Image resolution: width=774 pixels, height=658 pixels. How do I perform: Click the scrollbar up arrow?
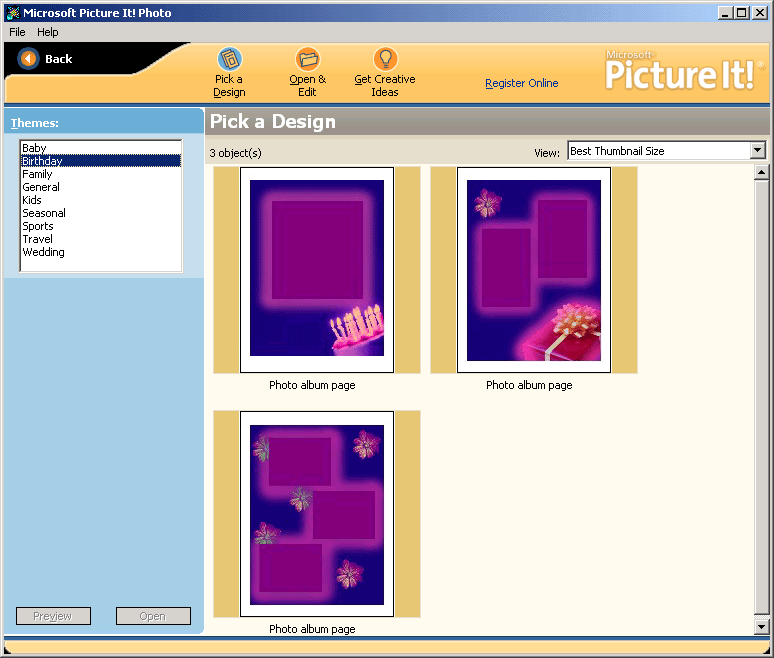(x=761, y=171)
